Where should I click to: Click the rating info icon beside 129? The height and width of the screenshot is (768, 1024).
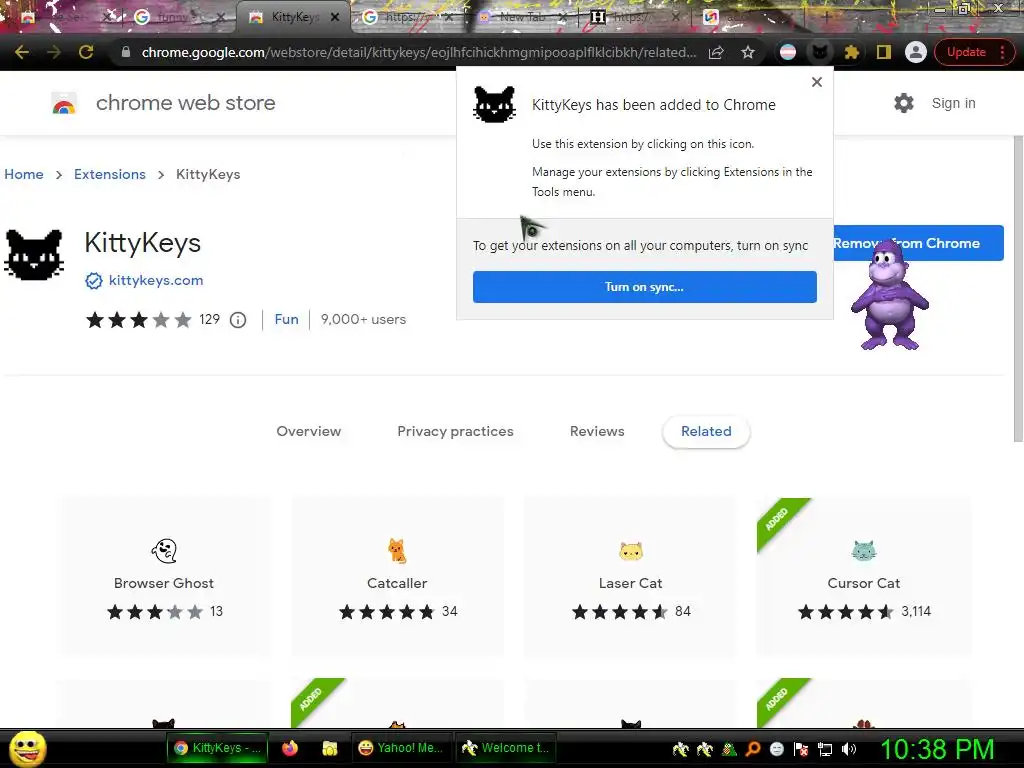(238, 320)
